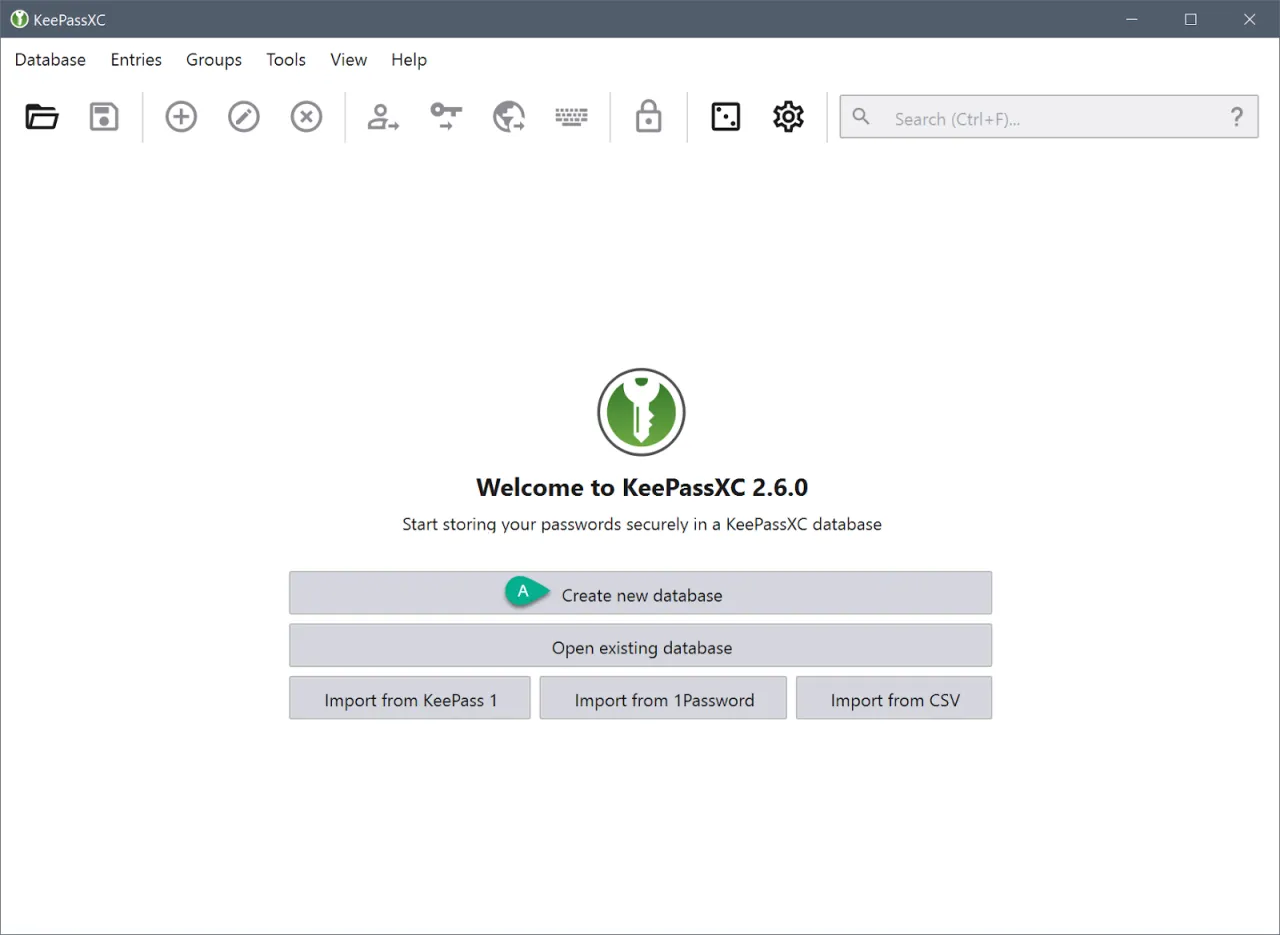Lock the database using the padlock icon
The width and height of the screenshot is (1280, 935).
tap(648, 116)
